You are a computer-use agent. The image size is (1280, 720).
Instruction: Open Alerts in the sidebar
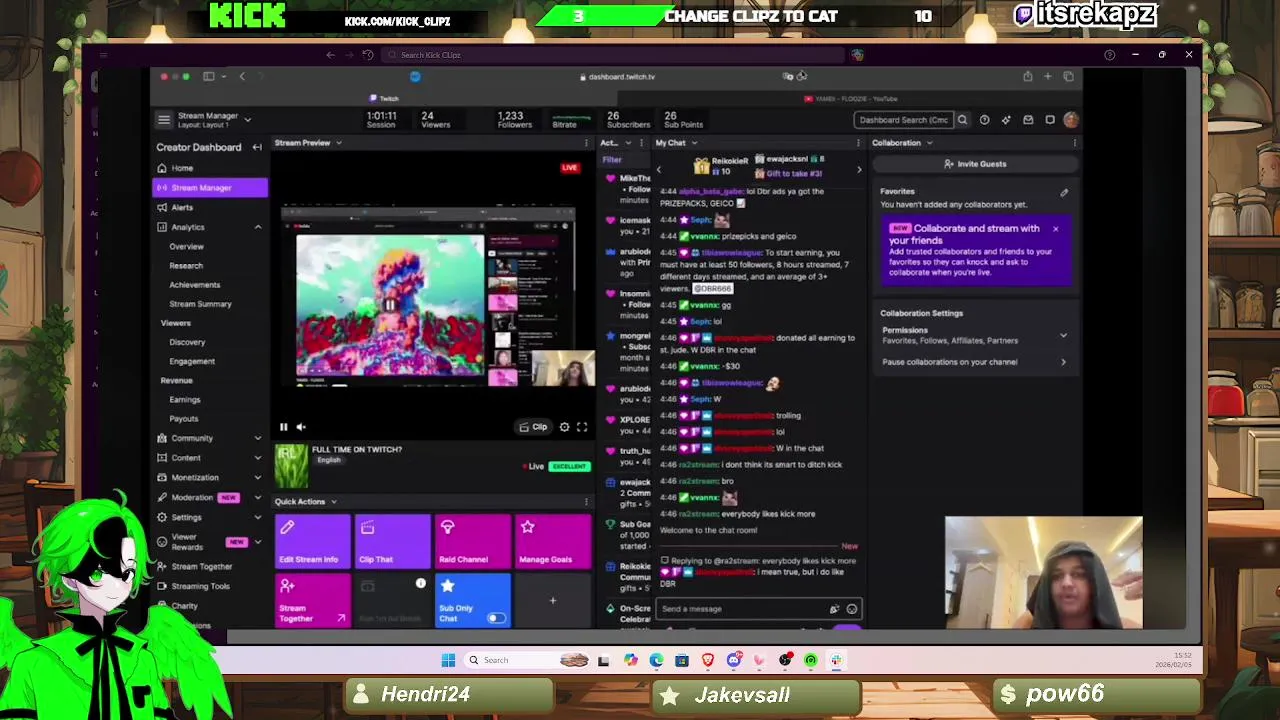pyautogui.click(x=182, y=207)
